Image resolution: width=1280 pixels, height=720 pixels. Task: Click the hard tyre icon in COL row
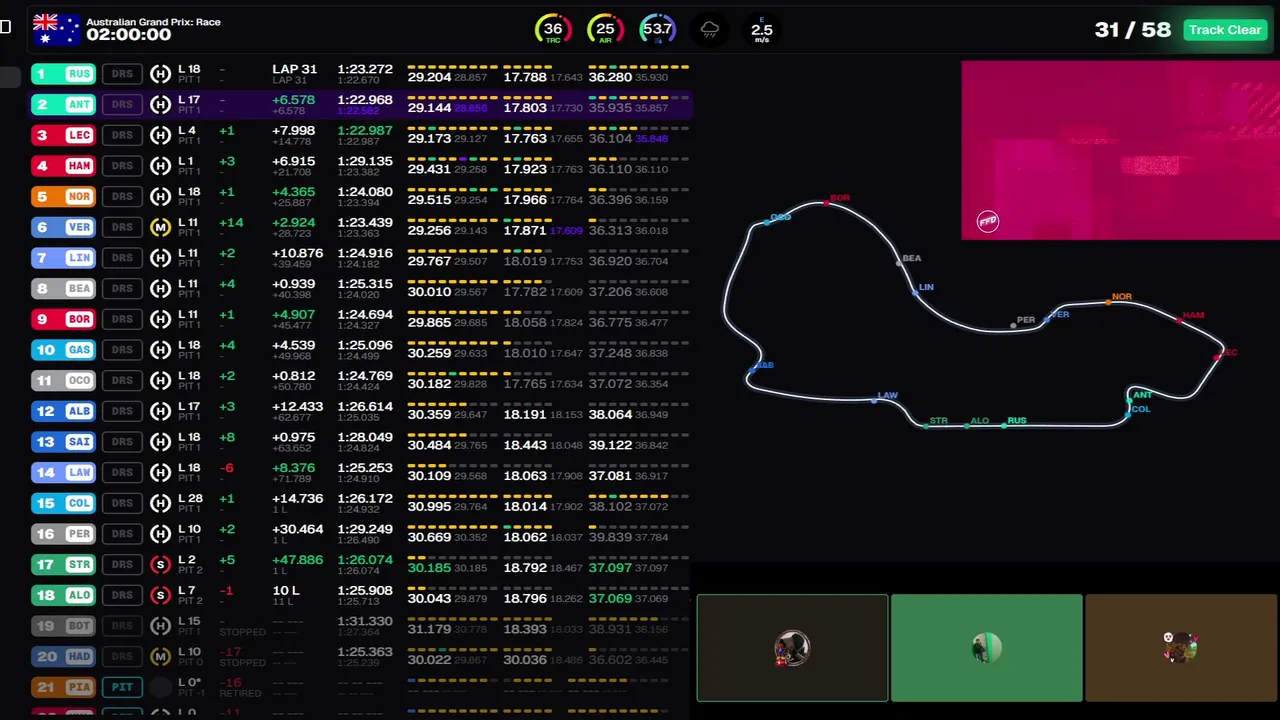(160, 503)
